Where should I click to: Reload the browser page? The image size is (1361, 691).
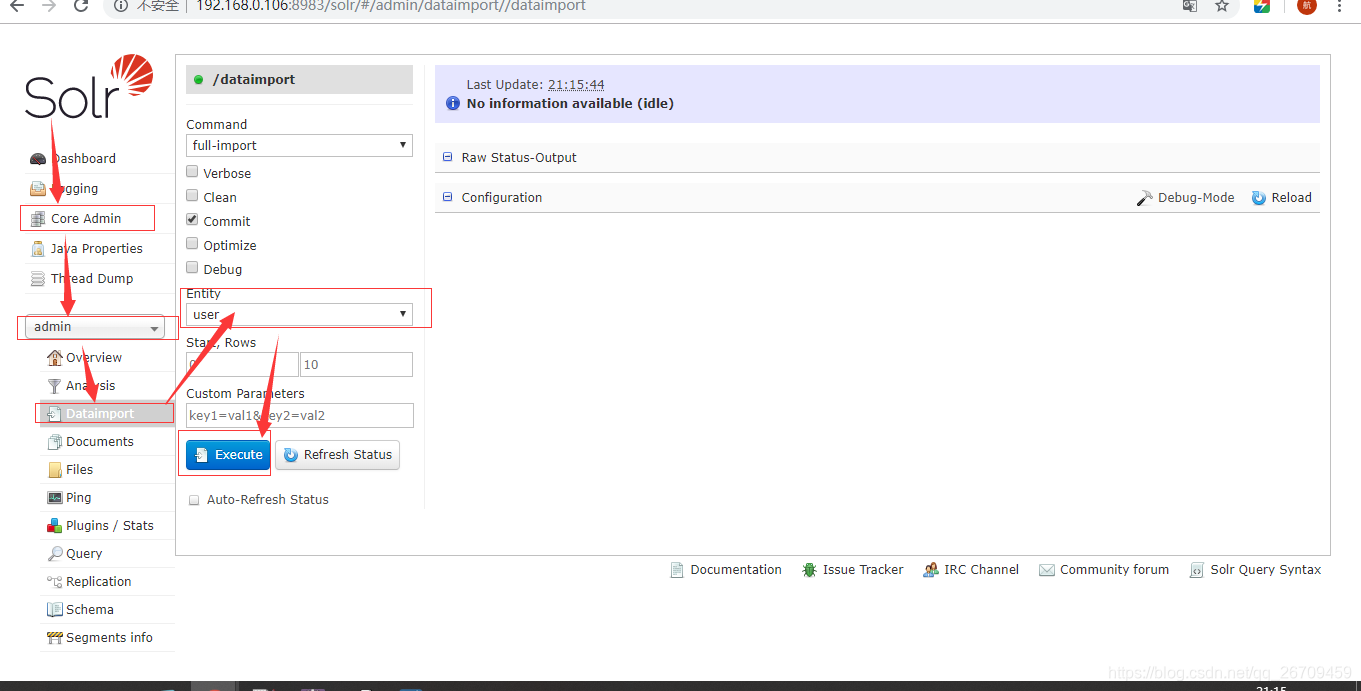point(81,5)
